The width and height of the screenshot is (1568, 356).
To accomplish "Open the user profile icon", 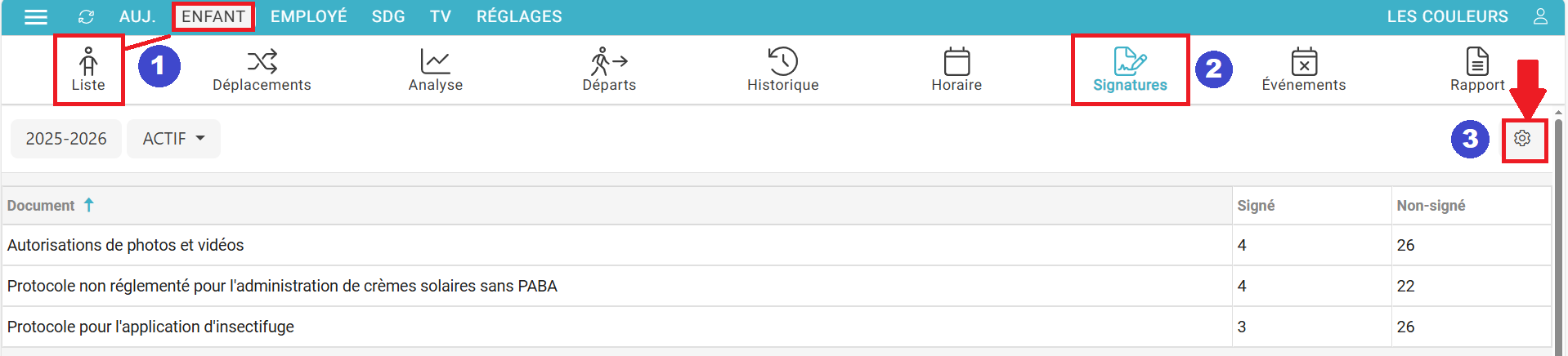I will point(1540,17).
